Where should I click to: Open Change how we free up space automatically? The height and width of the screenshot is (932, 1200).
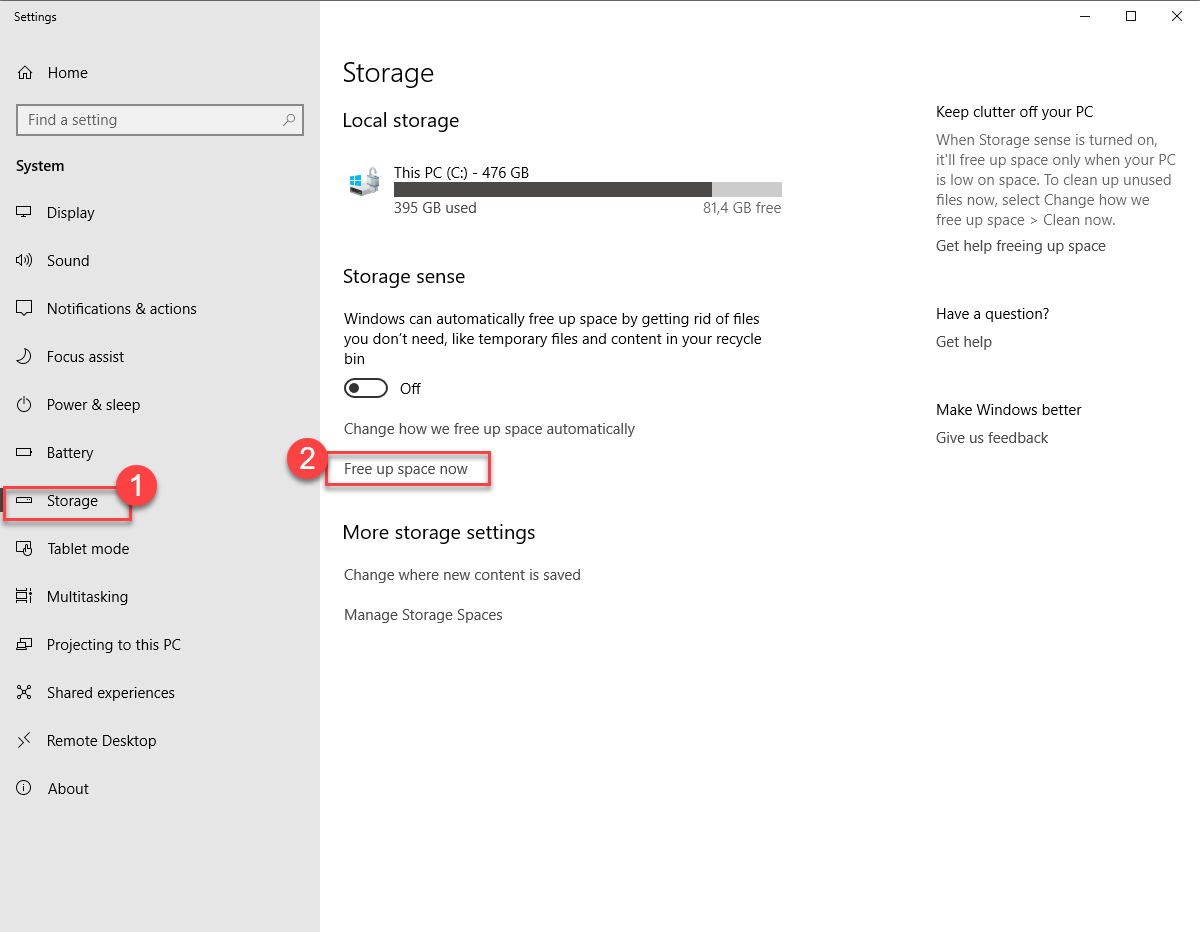tap(489, 429)
